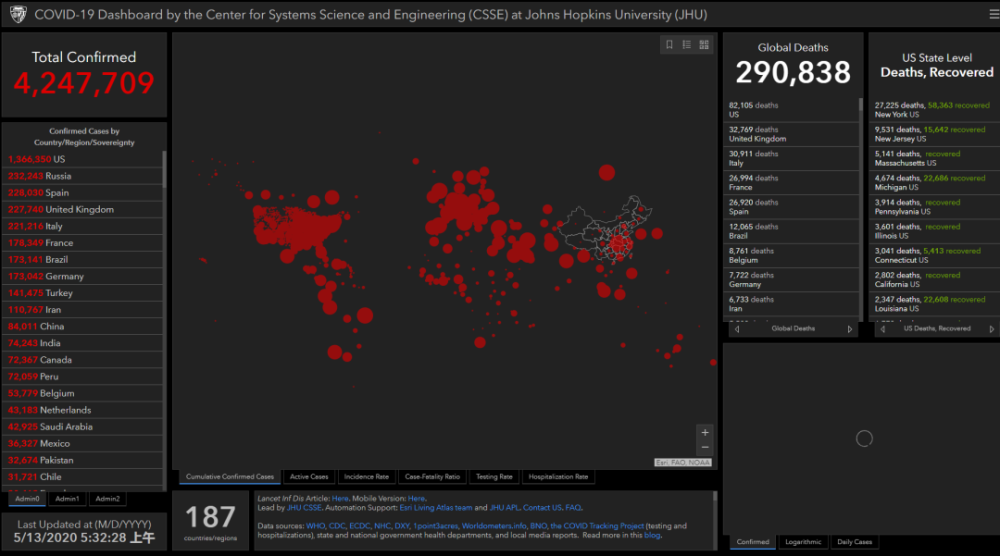
Task: Select France in the confirmed cases list
Action: tap(83, 243)
